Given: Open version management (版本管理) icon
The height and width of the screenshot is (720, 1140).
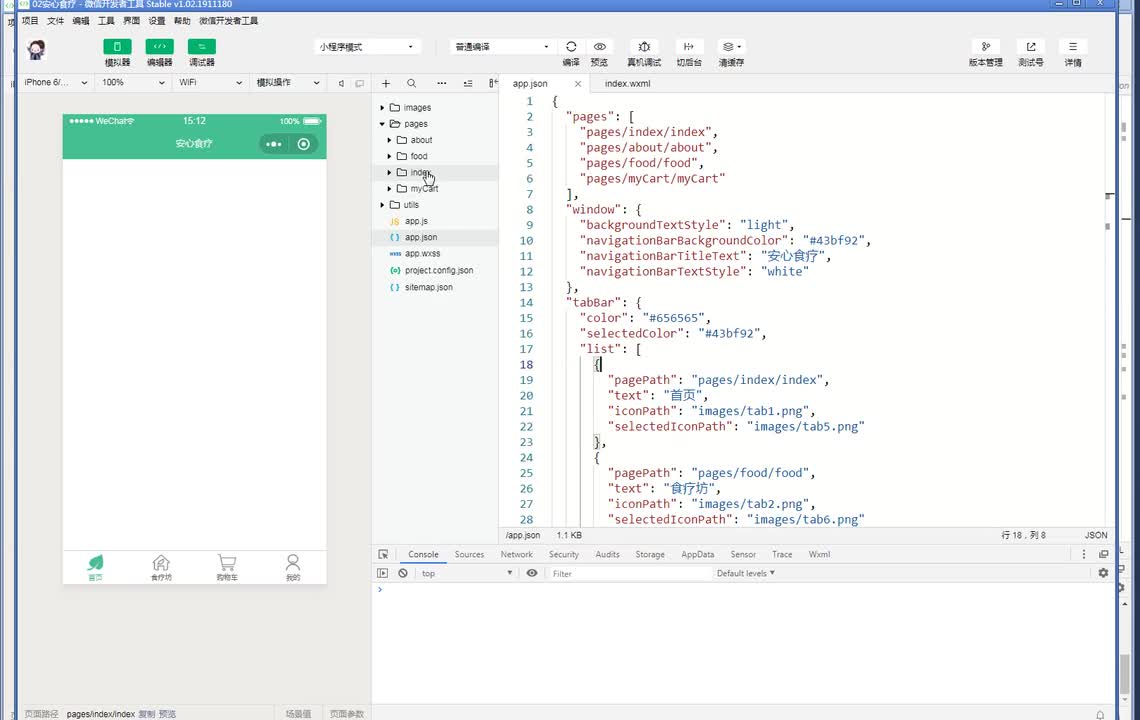Looking at the screenshot, I should pos(985,47).
